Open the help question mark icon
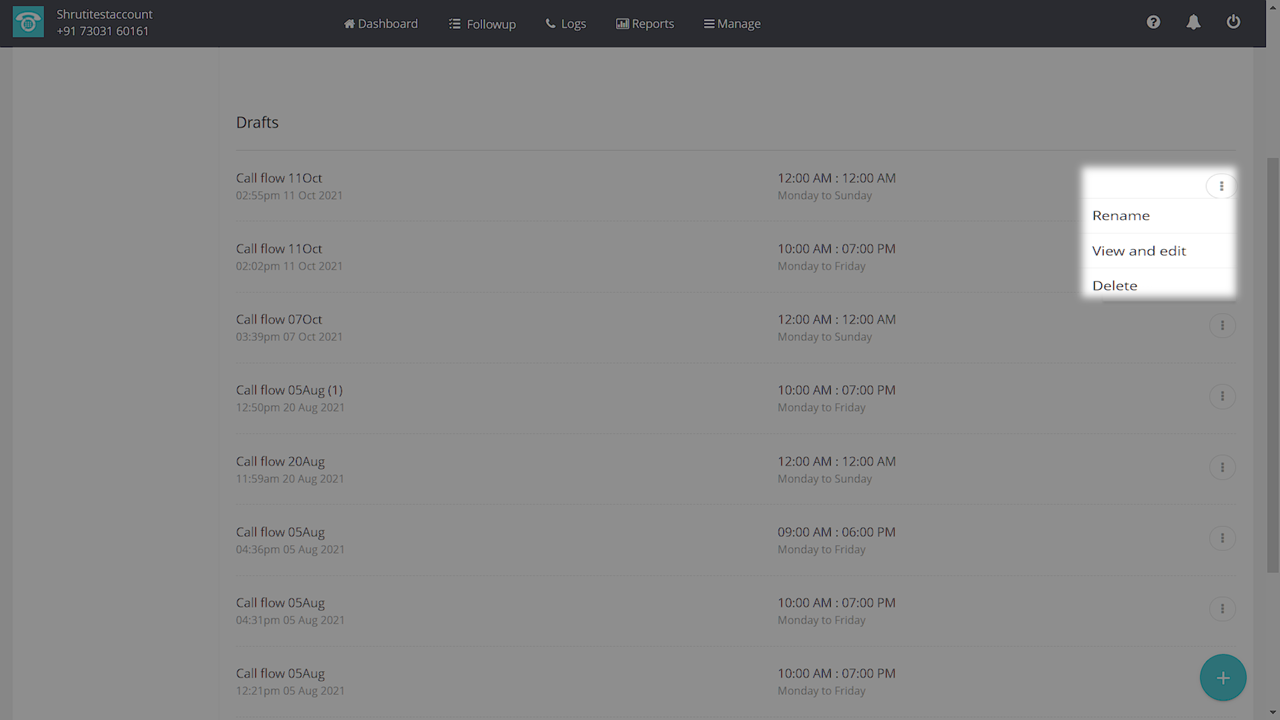This screenshot has width=1280, height=720. pos(1153,22)
